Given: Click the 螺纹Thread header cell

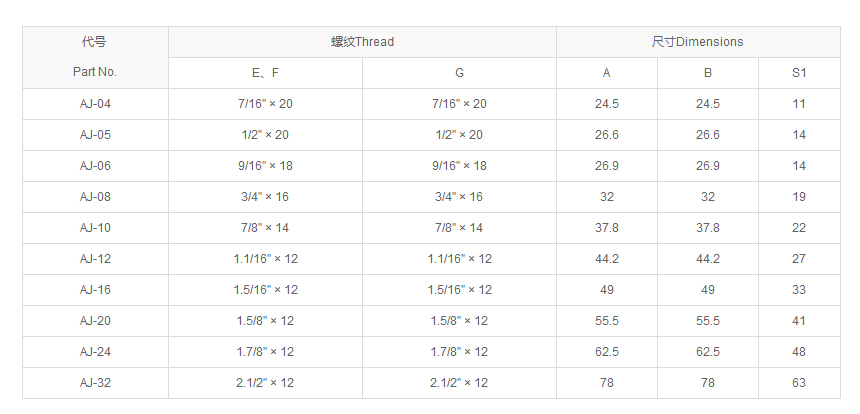Looking at the screenshot, I should 362,42.
